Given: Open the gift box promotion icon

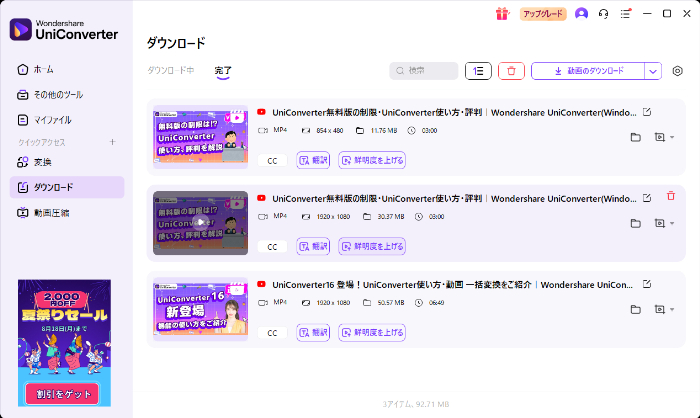Looking at the screenshot, I should click(502, 14).
